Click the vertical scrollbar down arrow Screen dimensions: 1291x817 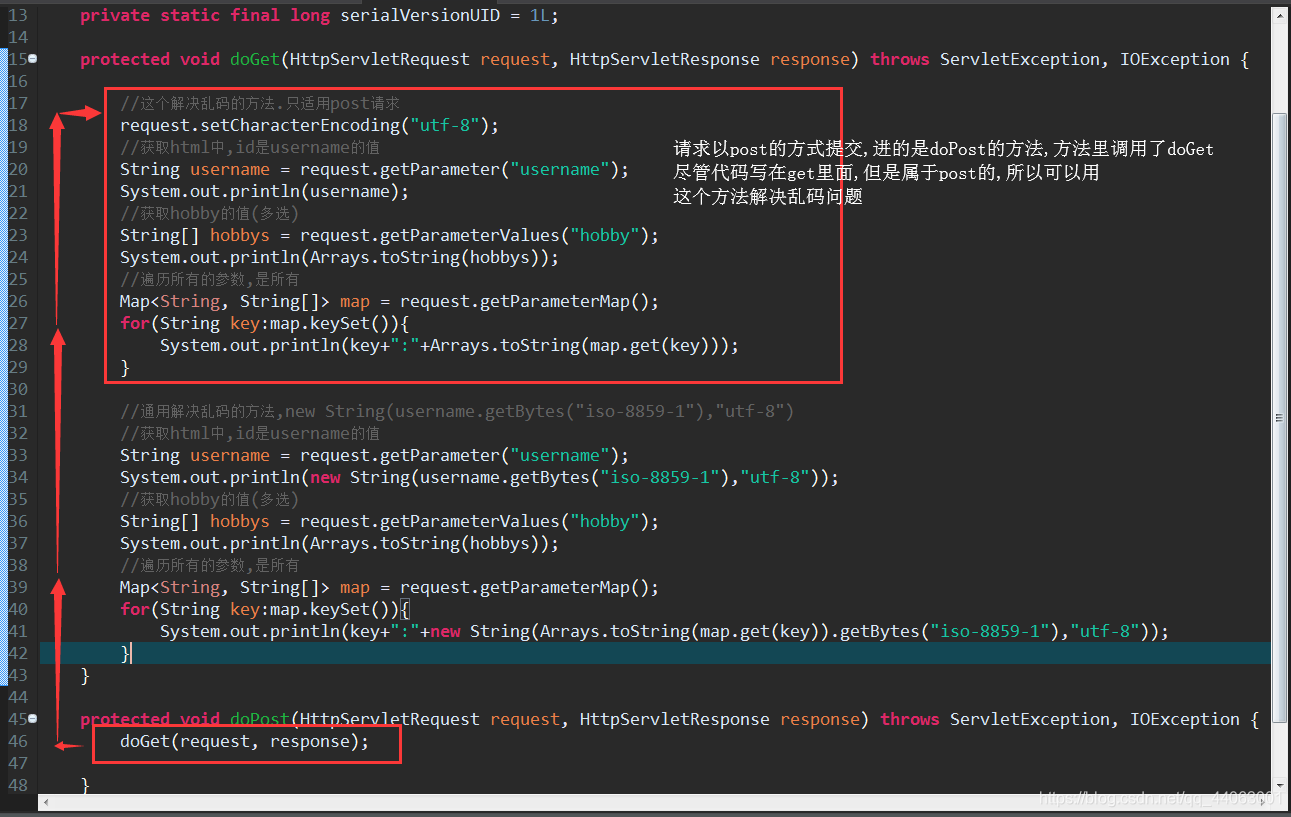click(x=1280, y=787)
